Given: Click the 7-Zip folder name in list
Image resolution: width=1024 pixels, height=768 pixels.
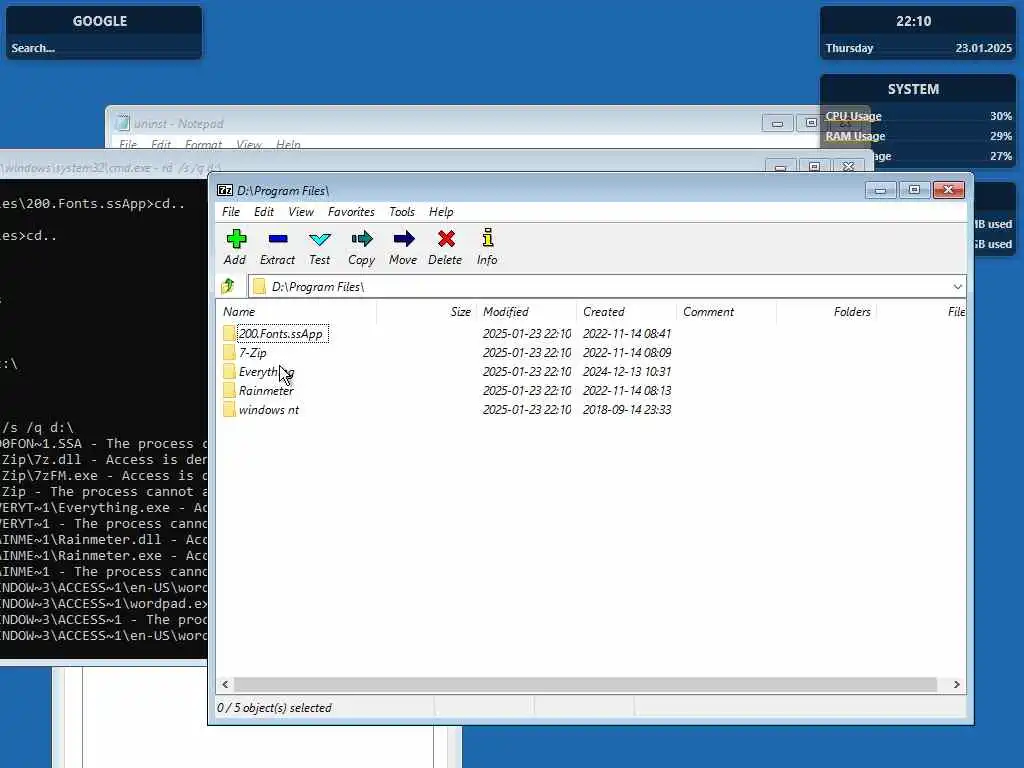Looking at the screenshot, I should point(252,353).
